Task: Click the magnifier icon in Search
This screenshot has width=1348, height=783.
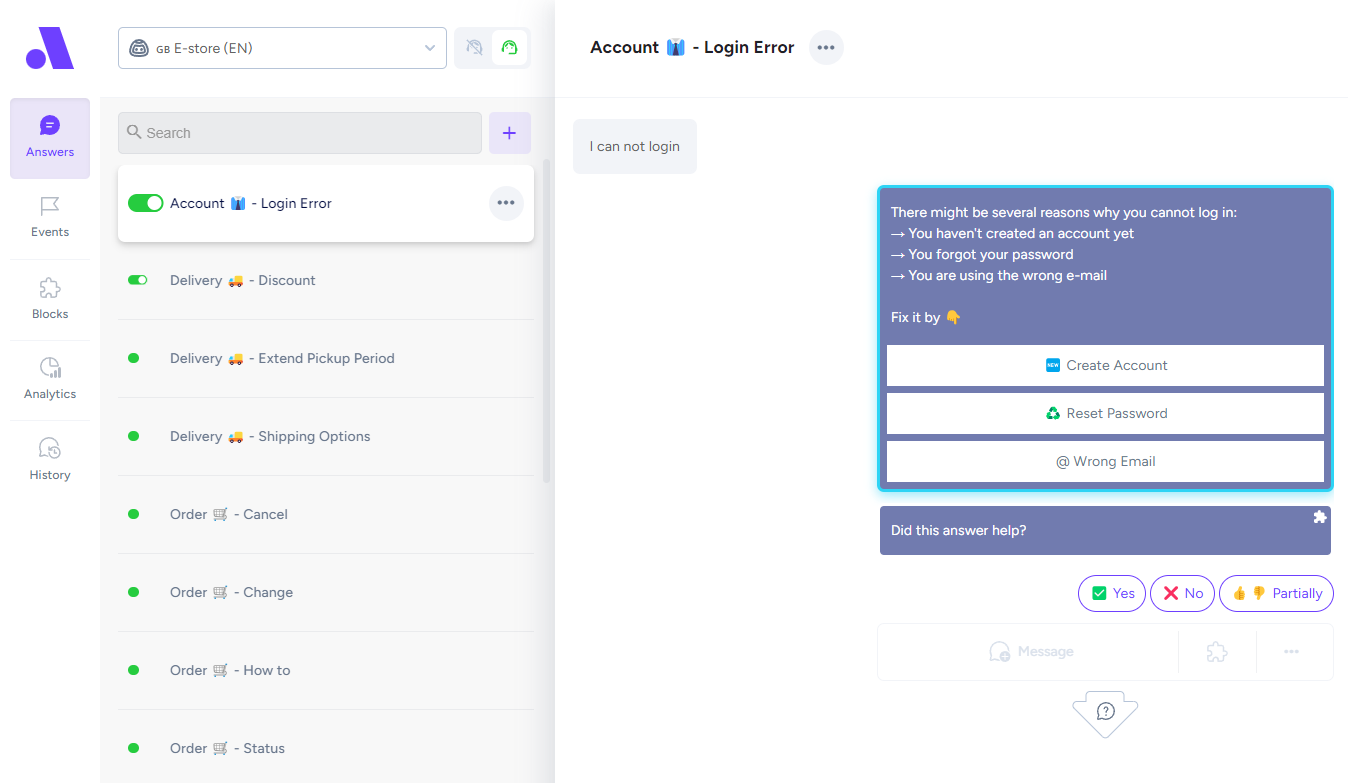Action: (x=134, y=132)
